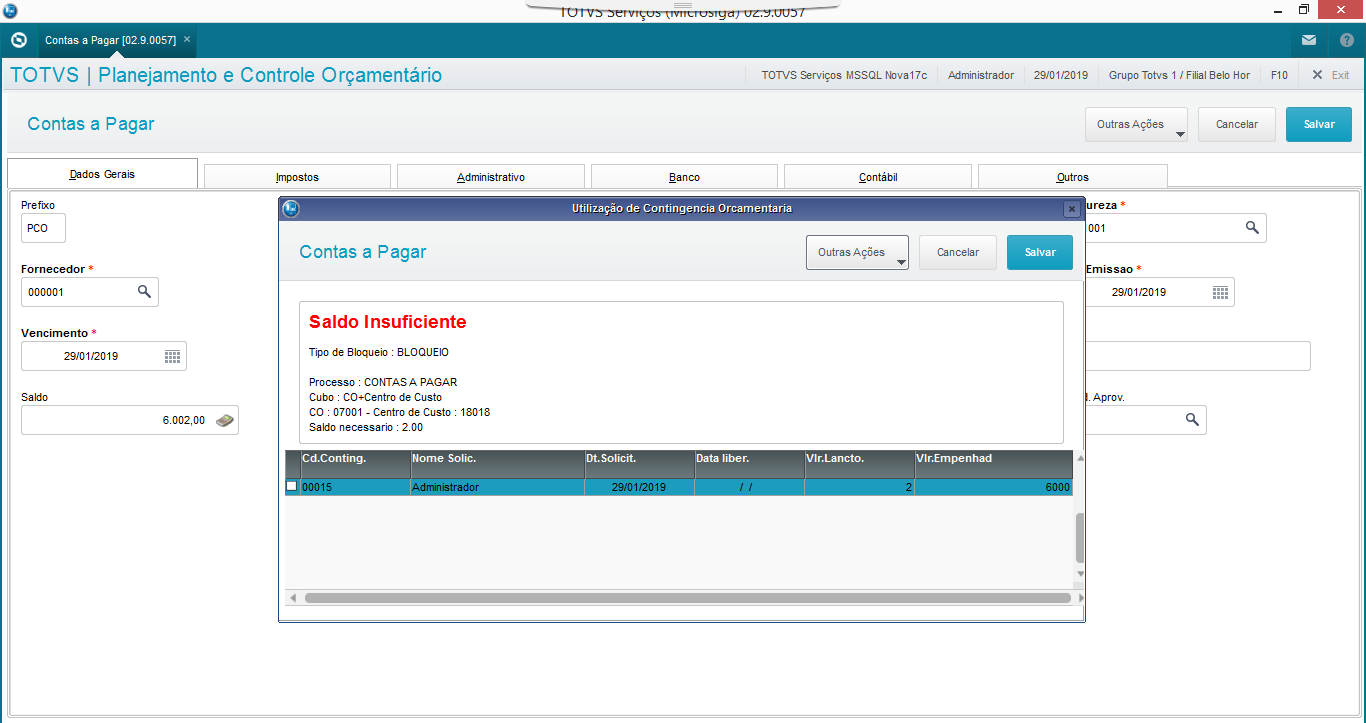This screenshot has width=1366, height=723.
Task: Close the Contas a Pagar tab
Action: [187, 39]
